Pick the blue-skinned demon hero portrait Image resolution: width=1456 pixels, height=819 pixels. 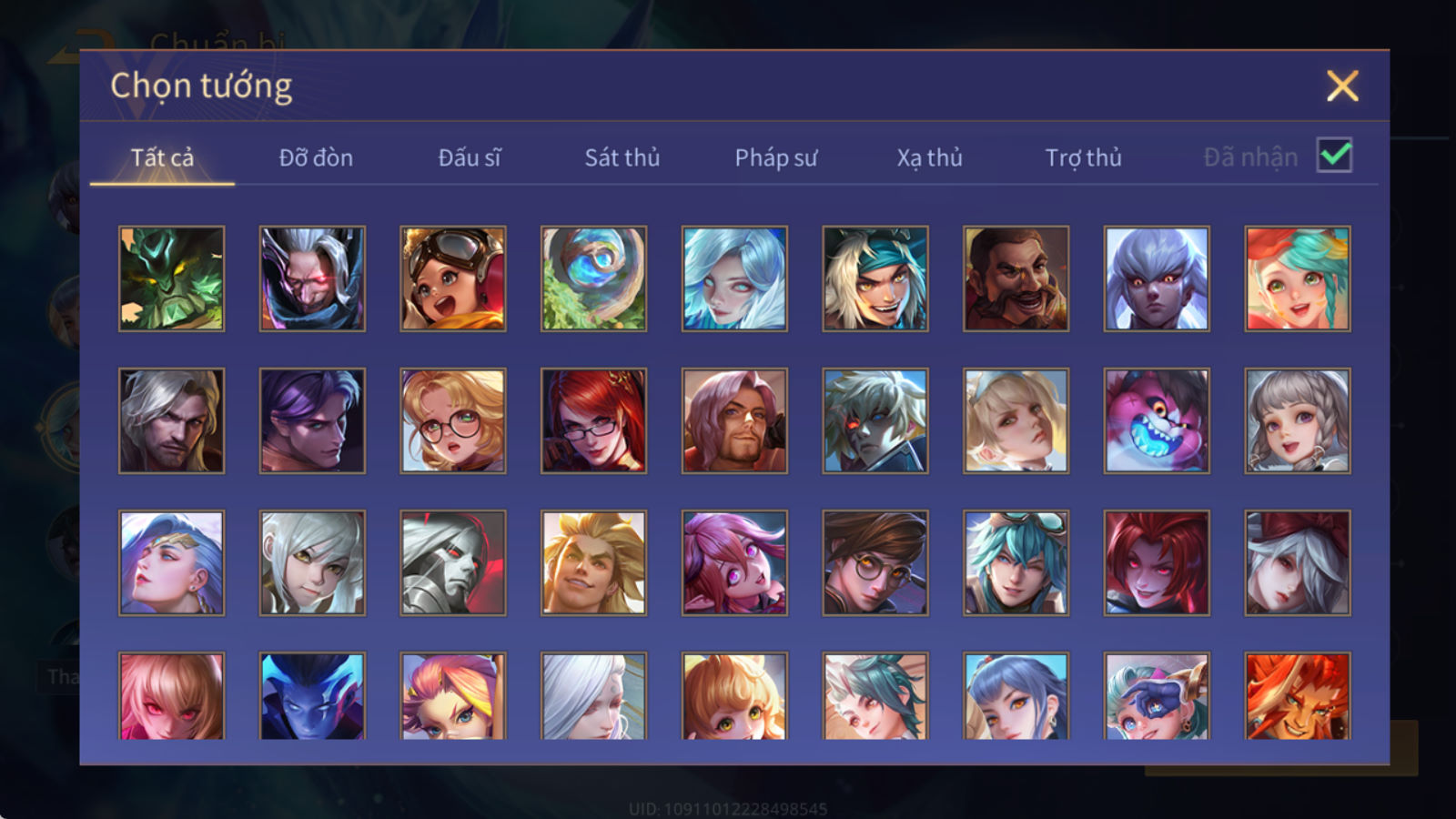coord(312,695)
